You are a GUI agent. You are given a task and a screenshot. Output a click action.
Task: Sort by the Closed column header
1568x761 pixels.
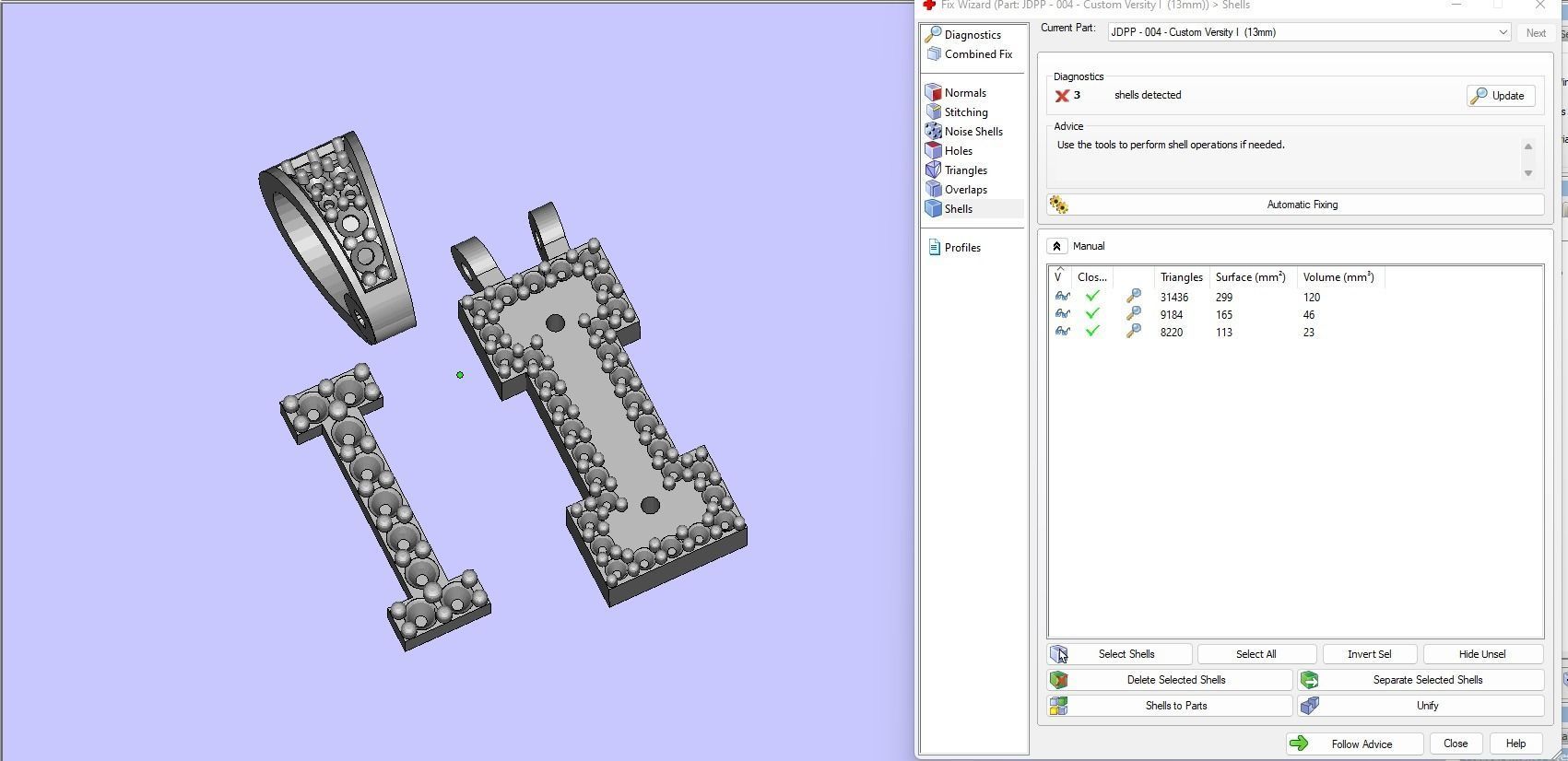click(x=1092, y=277)
